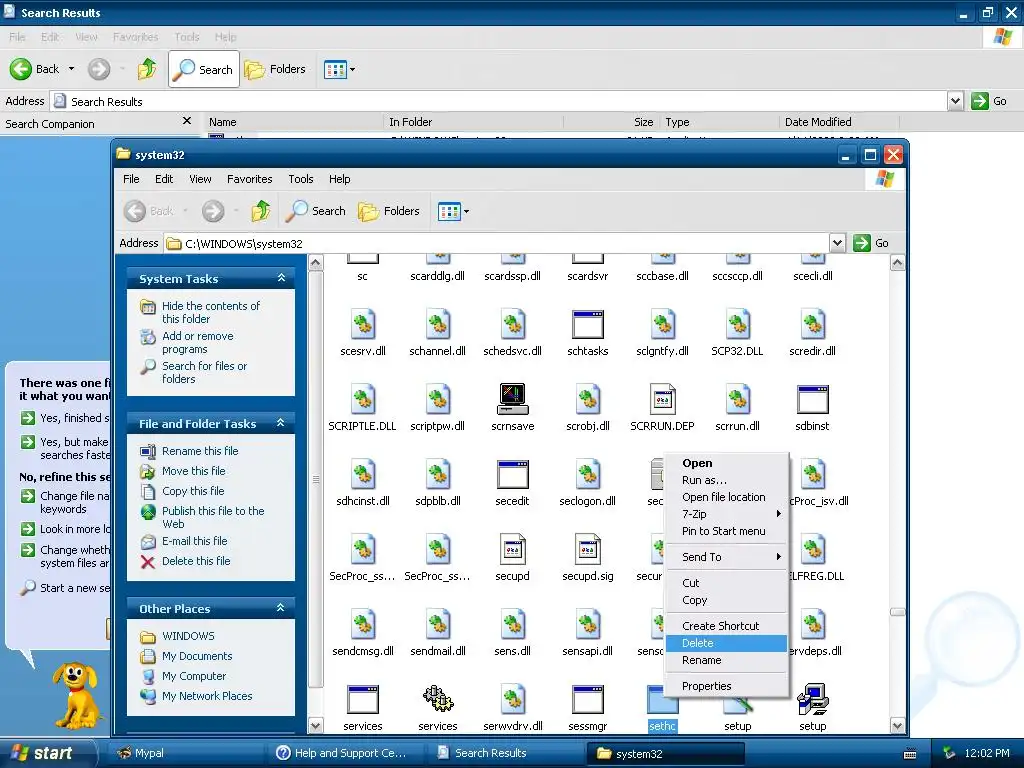The image size is (1024, 768).
Task: Open Tools menu in system32 window
Action: 300,179
